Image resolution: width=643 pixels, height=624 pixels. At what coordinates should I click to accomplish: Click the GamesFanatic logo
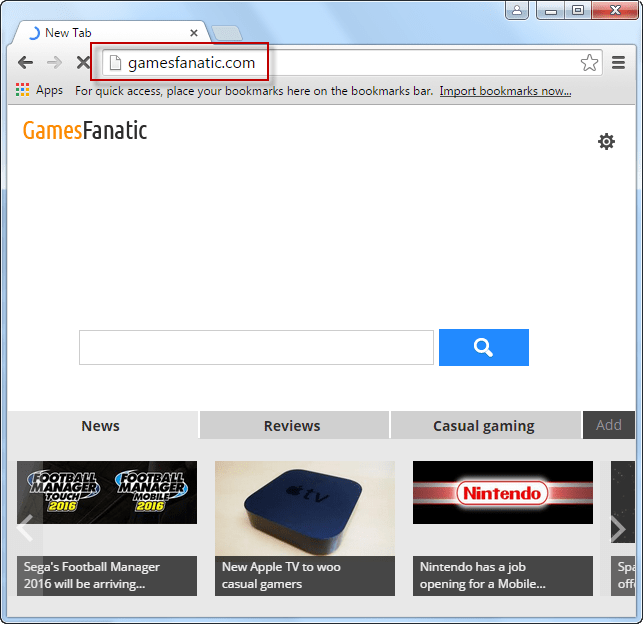coord(85,130)
